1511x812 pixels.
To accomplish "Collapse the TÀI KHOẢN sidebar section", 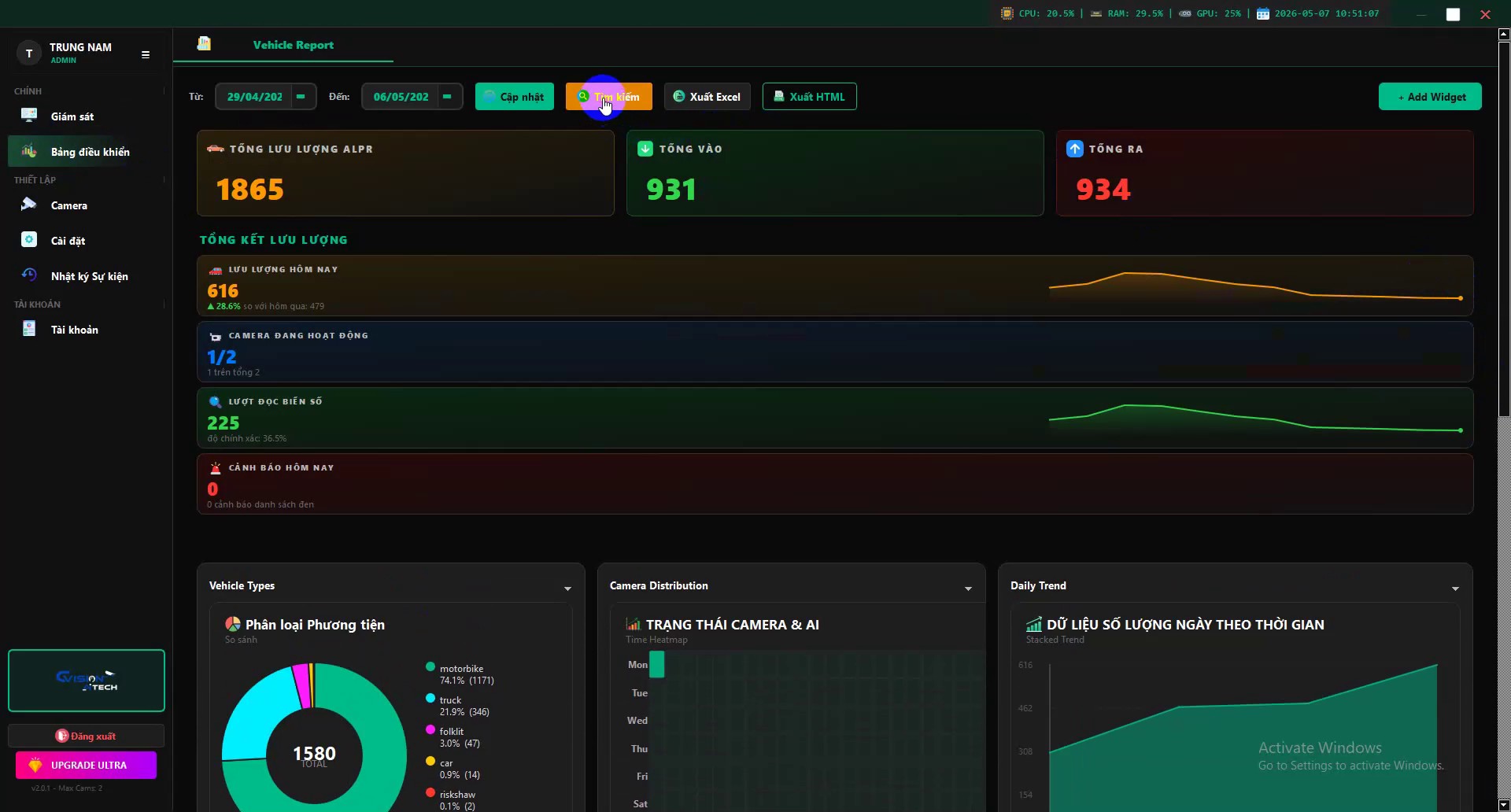I will 164,304.
